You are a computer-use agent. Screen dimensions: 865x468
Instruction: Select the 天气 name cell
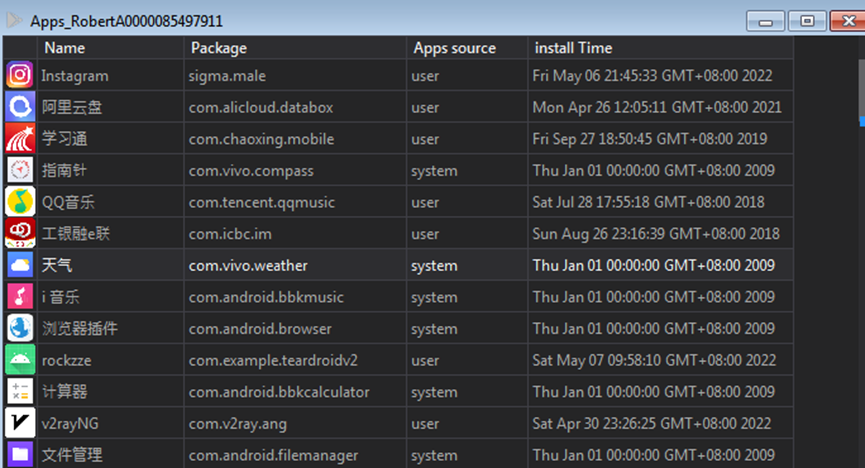pos(110,265)
